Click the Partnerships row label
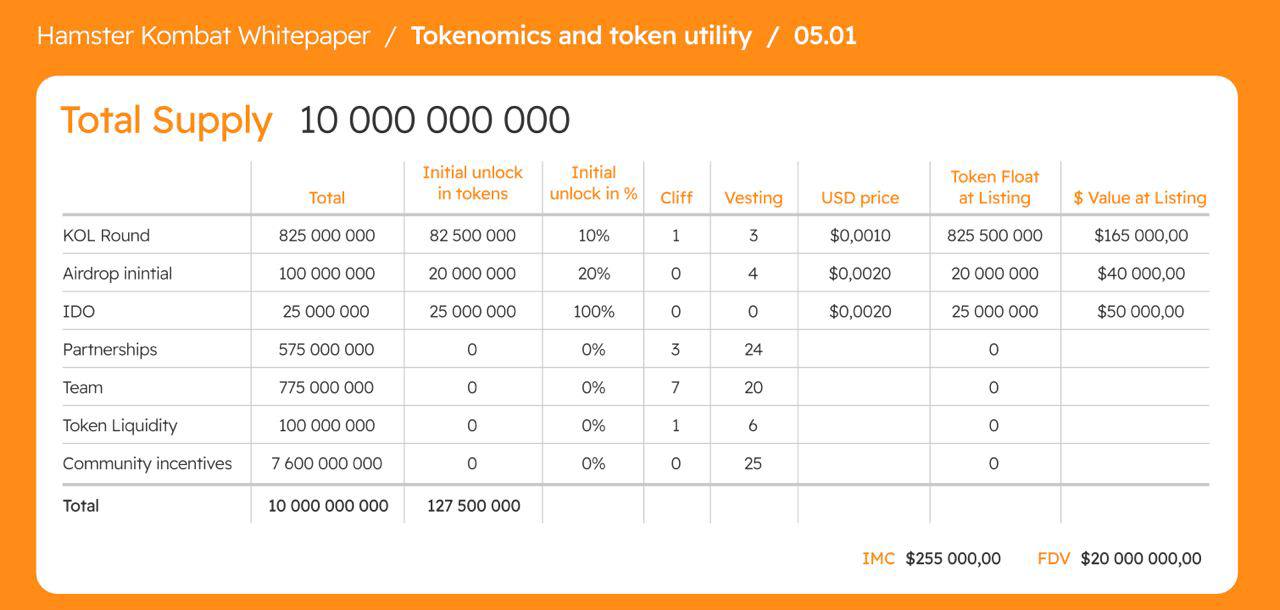The height and width of the screenshot is (610, 1280). tap(110, 350)
